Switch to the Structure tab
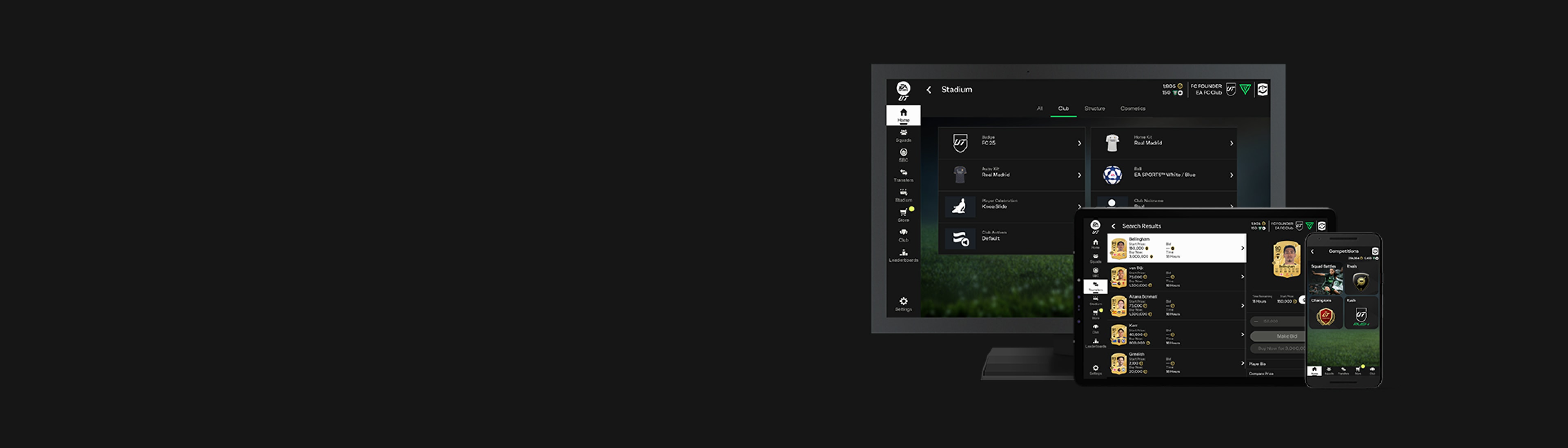The image size is (1568, 448). [x=1094, y=109]
